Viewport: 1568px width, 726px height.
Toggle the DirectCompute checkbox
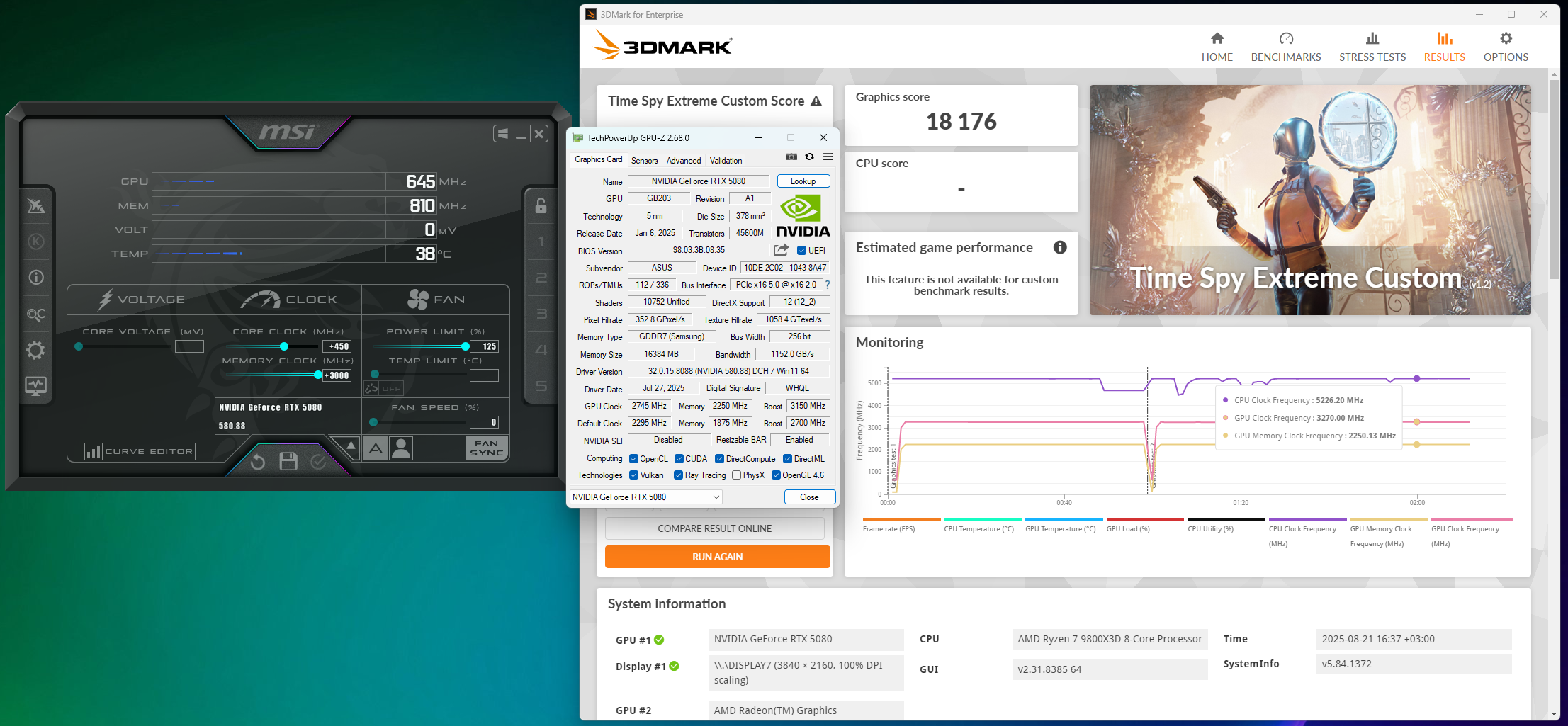[x=719, y=459]
